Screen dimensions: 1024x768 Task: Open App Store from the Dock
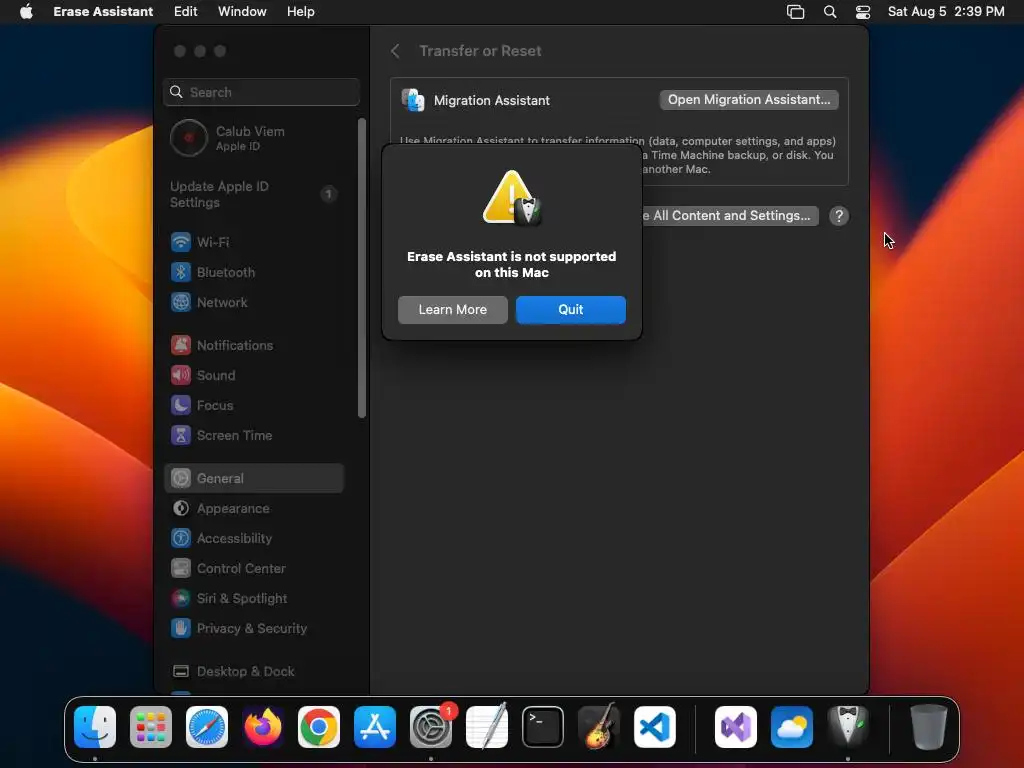click(375, 727)
